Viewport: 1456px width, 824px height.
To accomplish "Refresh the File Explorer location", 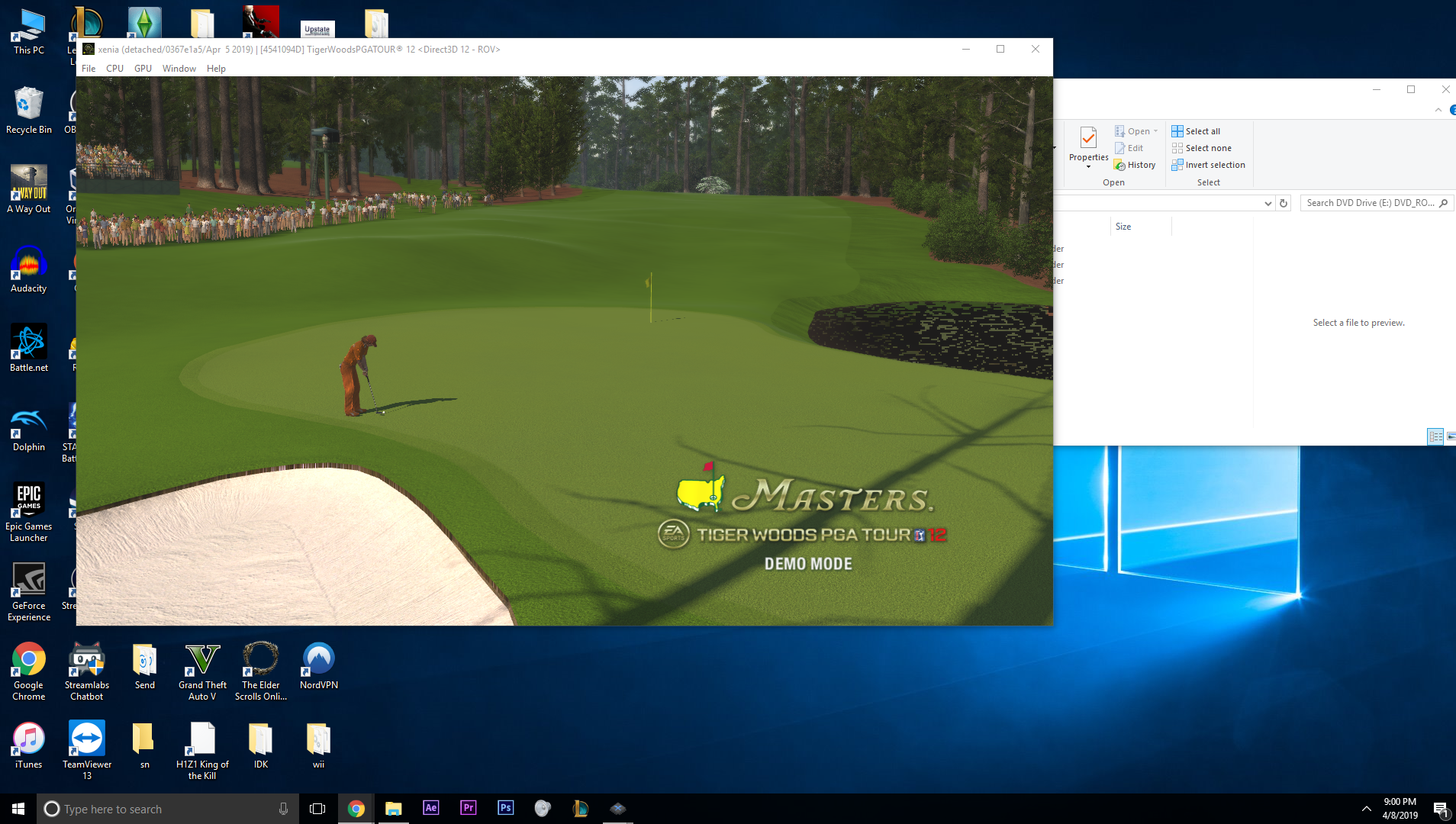I will point(1284,203).
